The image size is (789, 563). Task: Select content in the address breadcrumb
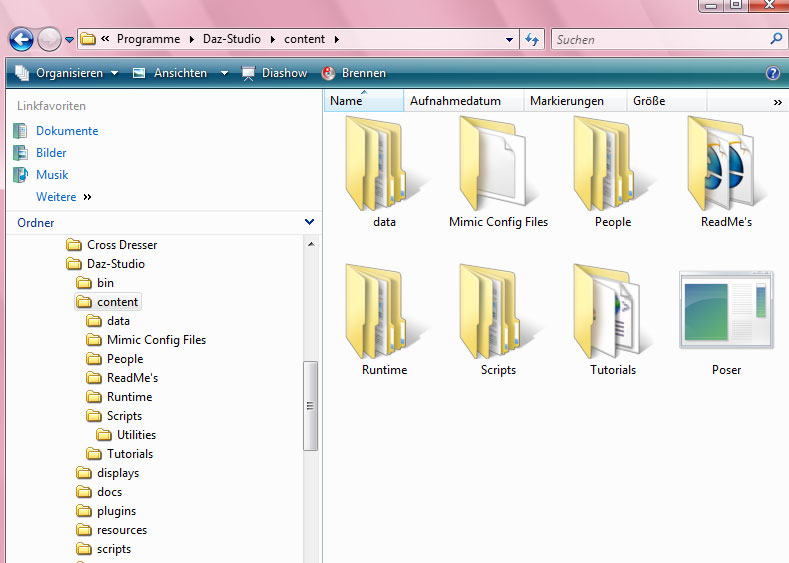[304, 39]
